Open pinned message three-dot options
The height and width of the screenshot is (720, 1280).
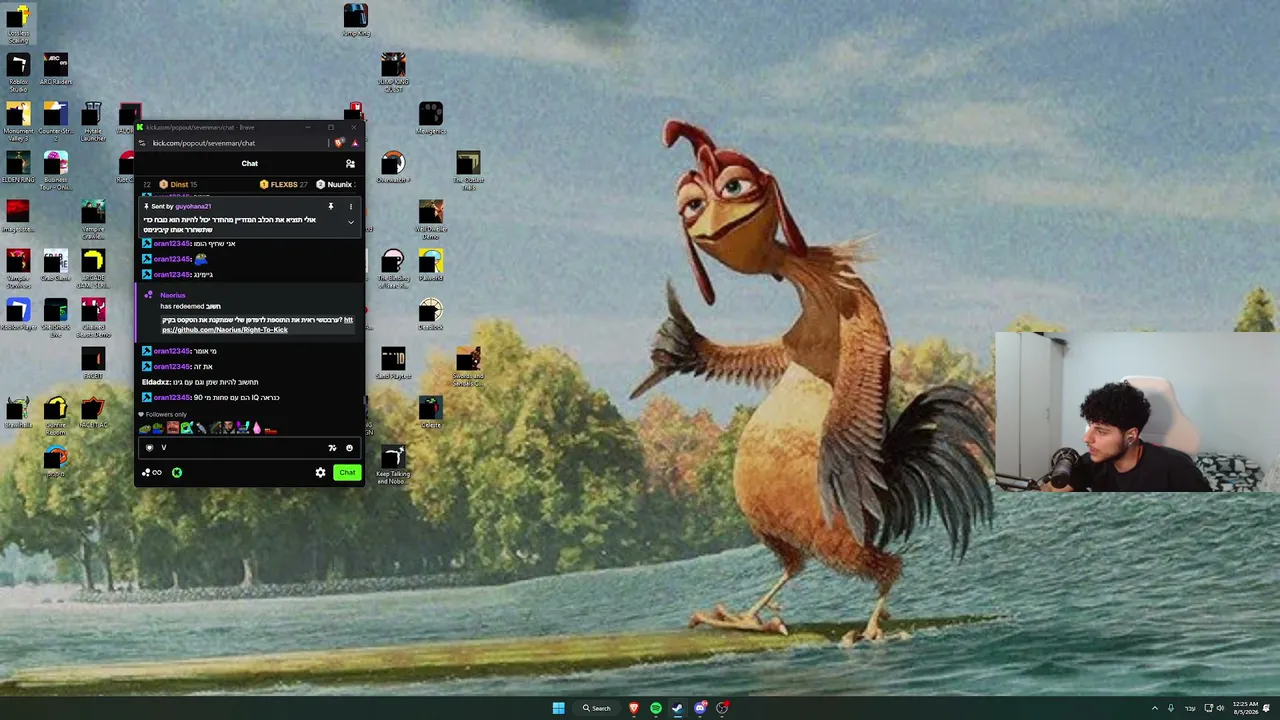(350, 207)
